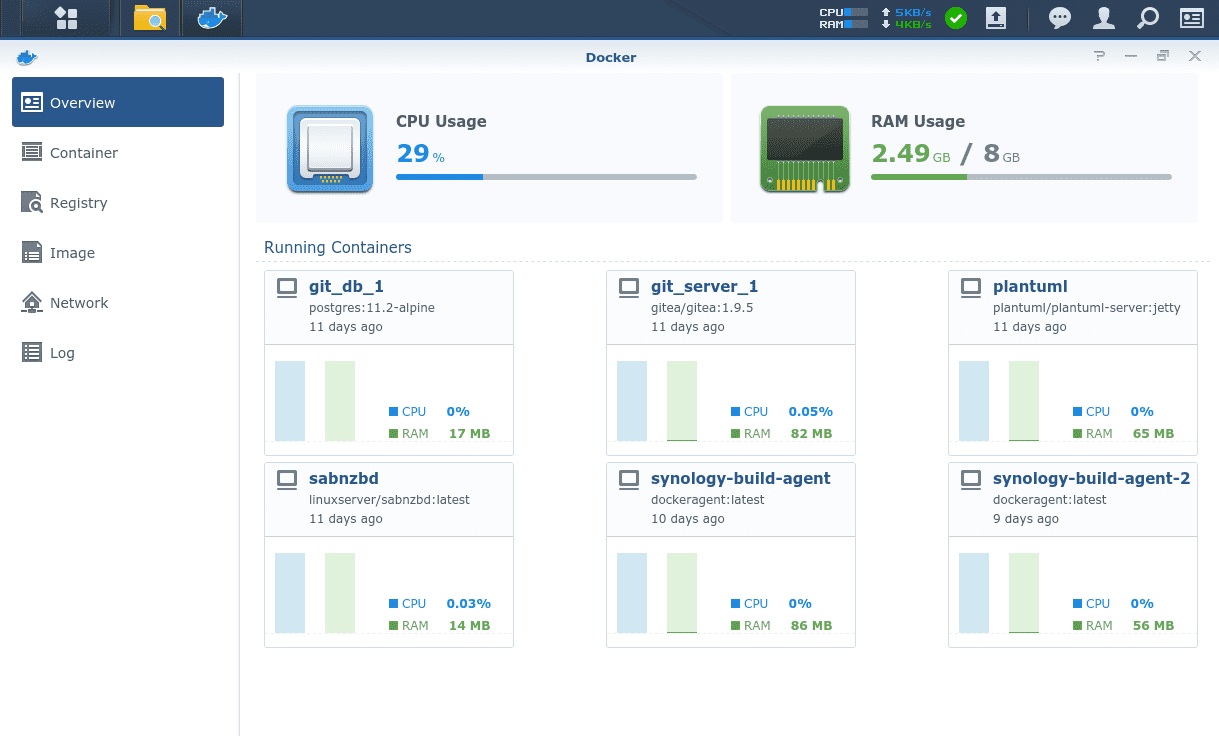The width and height of the screenshot is (1219, 736).
Task: Click the Docker help question mark
Action: pyautogui.click(x=1100, y=56)
